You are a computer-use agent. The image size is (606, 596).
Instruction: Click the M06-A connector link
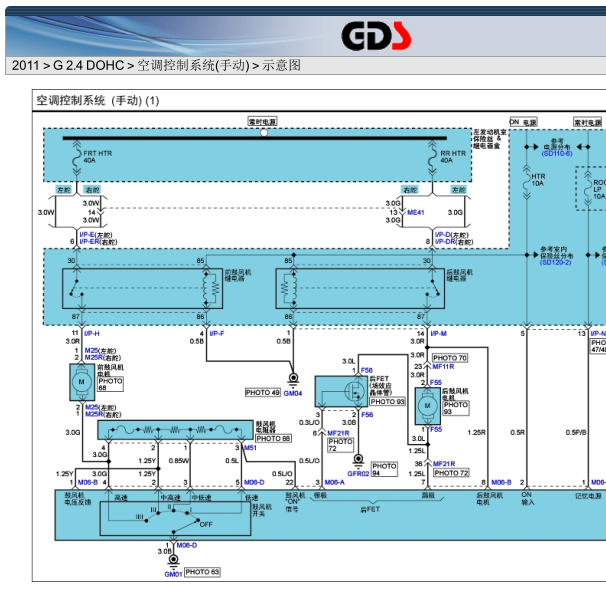click(334, 482)
